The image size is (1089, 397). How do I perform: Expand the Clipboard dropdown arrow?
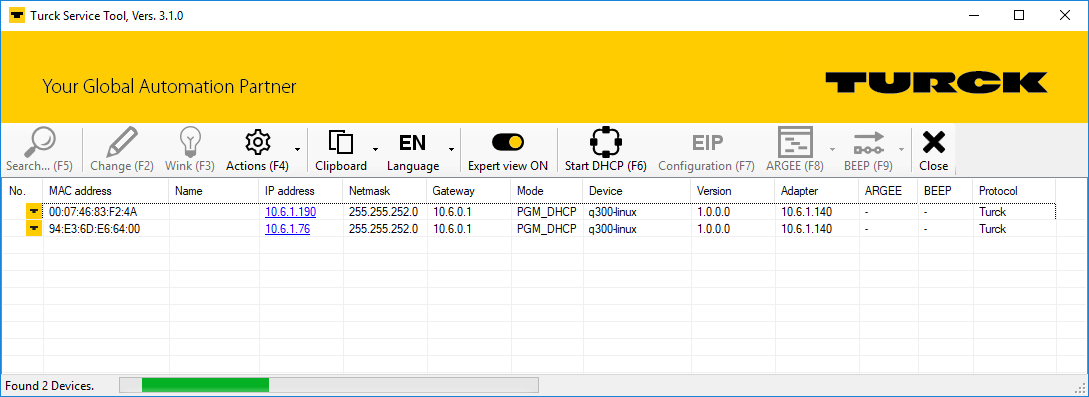[376, 149]
